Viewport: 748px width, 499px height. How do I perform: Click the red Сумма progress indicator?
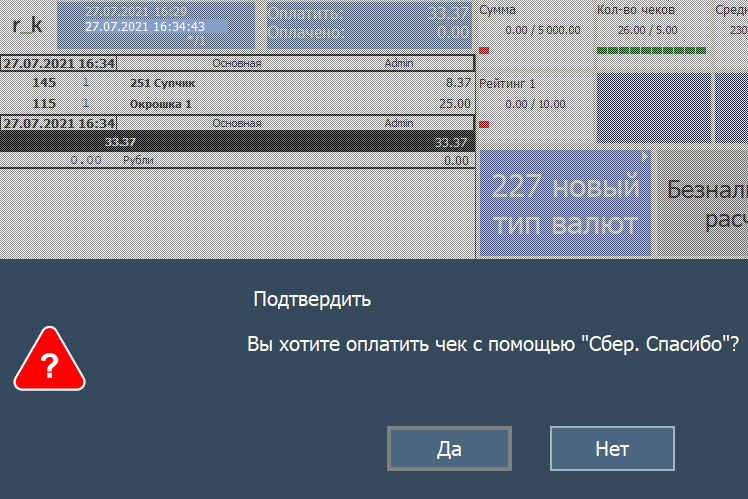(x=484, y=50)
